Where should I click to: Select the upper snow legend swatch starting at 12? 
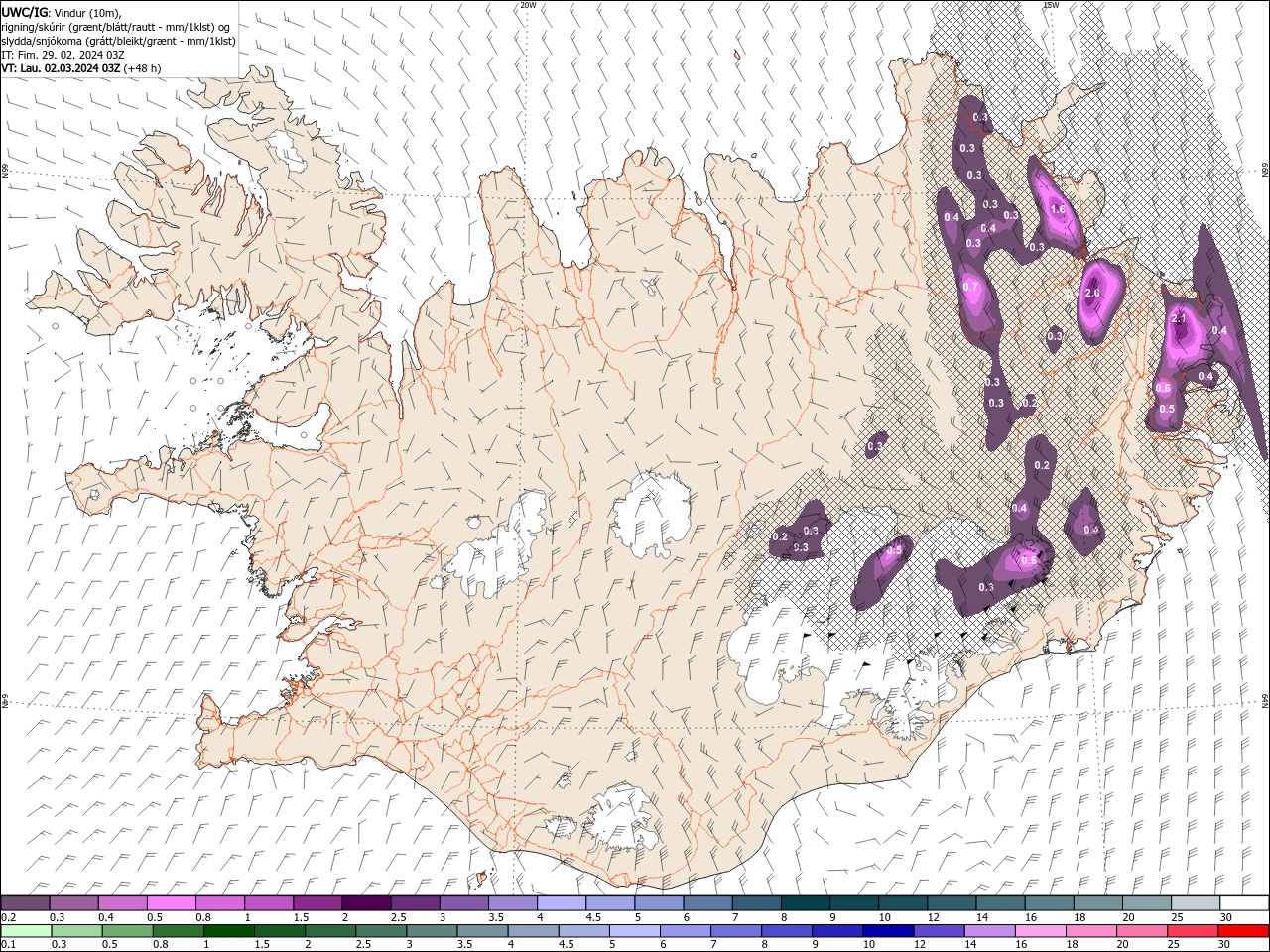click(x=951, y=903)
